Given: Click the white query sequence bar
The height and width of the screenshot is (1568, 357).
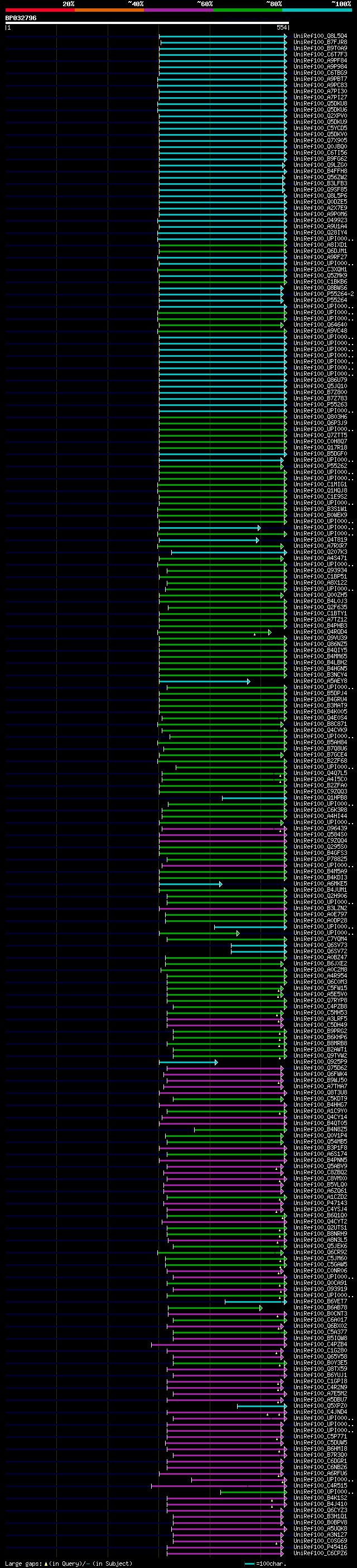Looking at the screenshot, I should click(147, 23).
